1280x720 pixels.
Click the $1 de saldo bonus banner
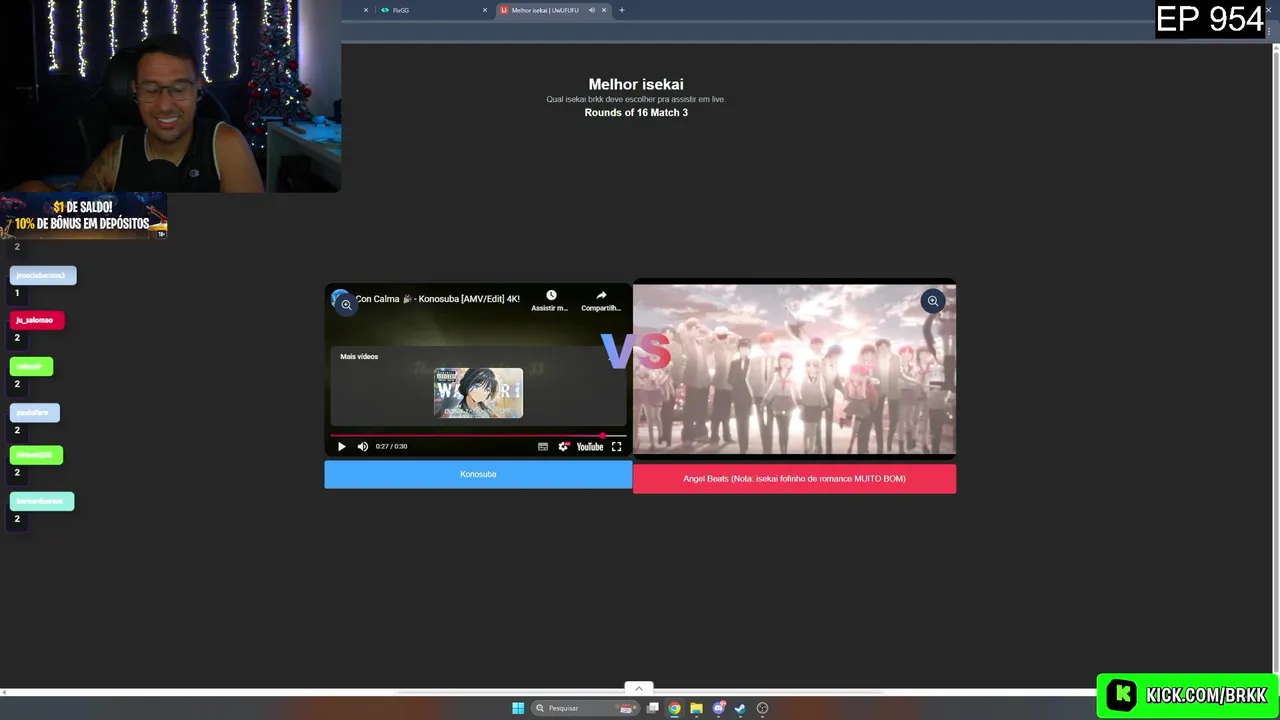click(x=83, y=216)
